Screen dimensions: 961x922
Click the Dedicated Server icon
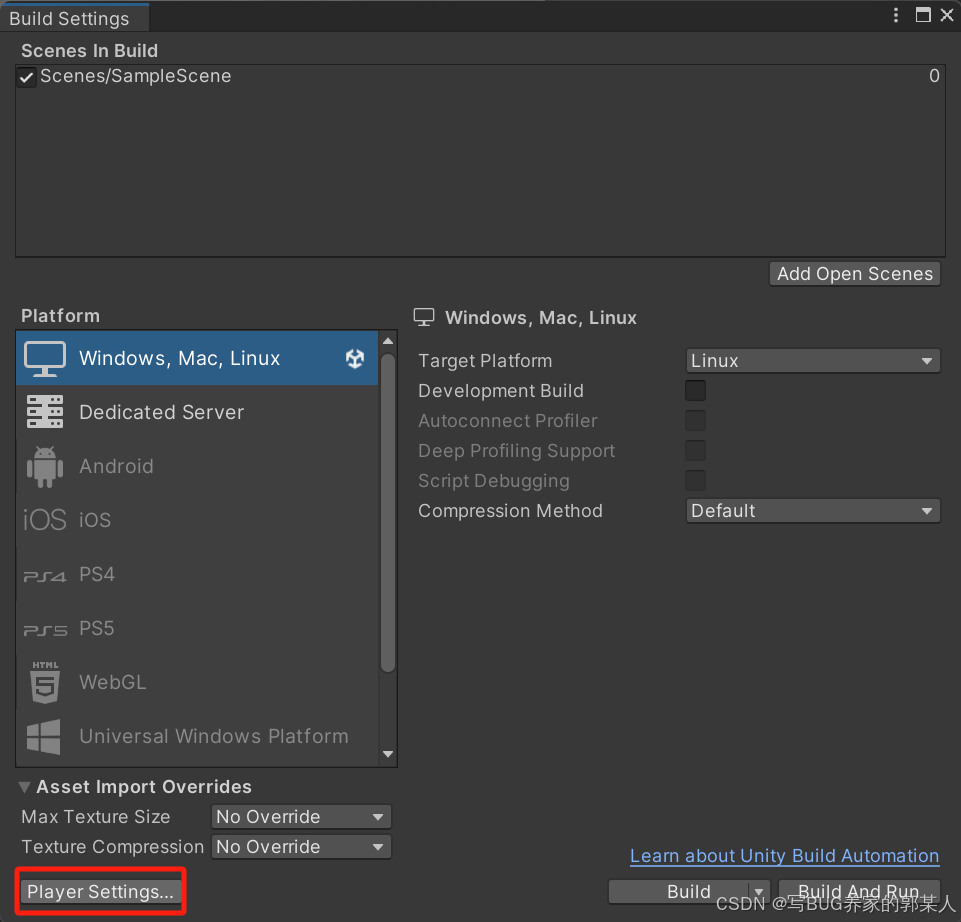[x=45, y=411]
